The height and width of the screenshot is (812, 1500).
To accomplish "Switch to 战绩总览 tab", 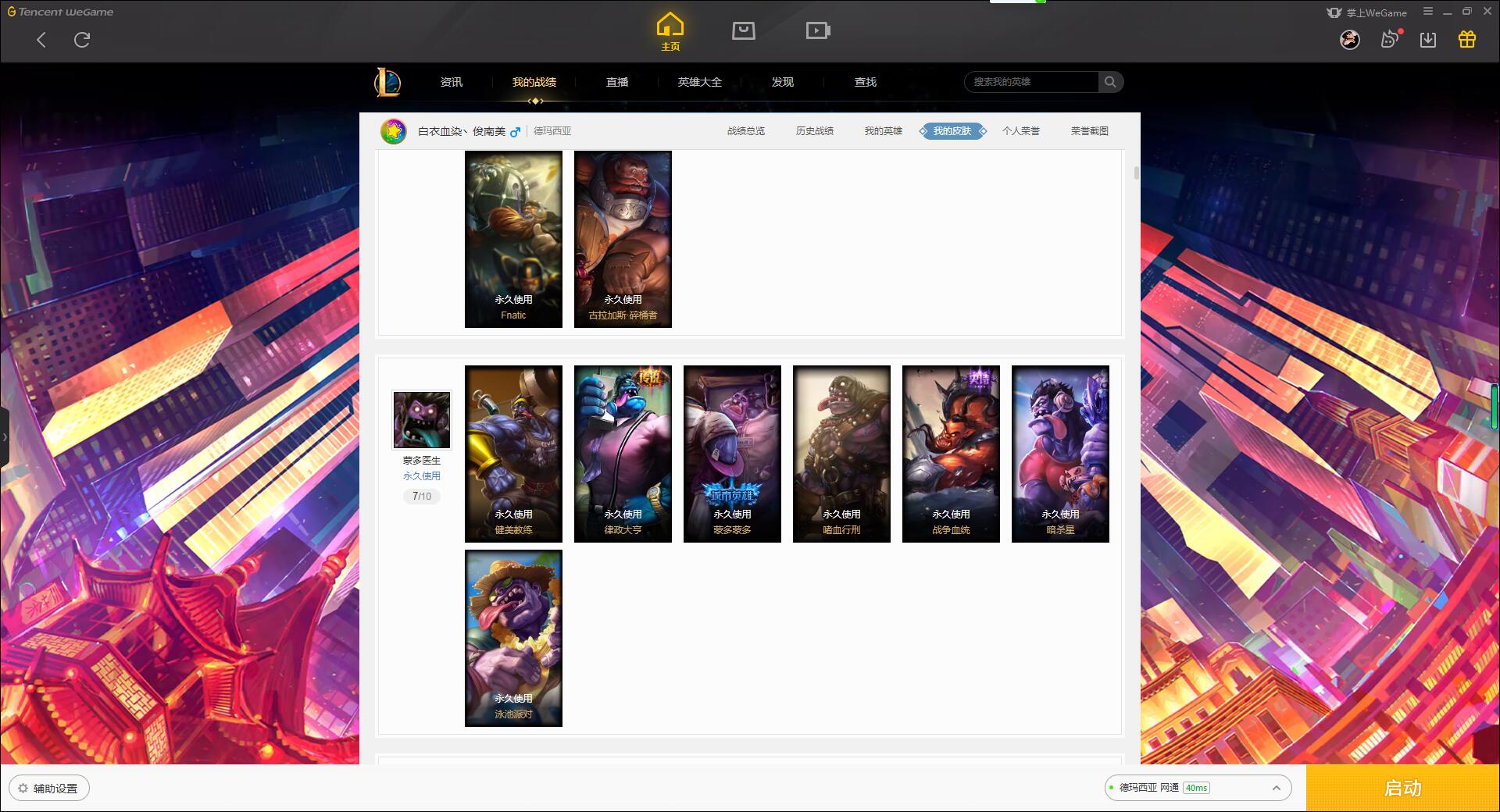I will (x=746, y=131).
